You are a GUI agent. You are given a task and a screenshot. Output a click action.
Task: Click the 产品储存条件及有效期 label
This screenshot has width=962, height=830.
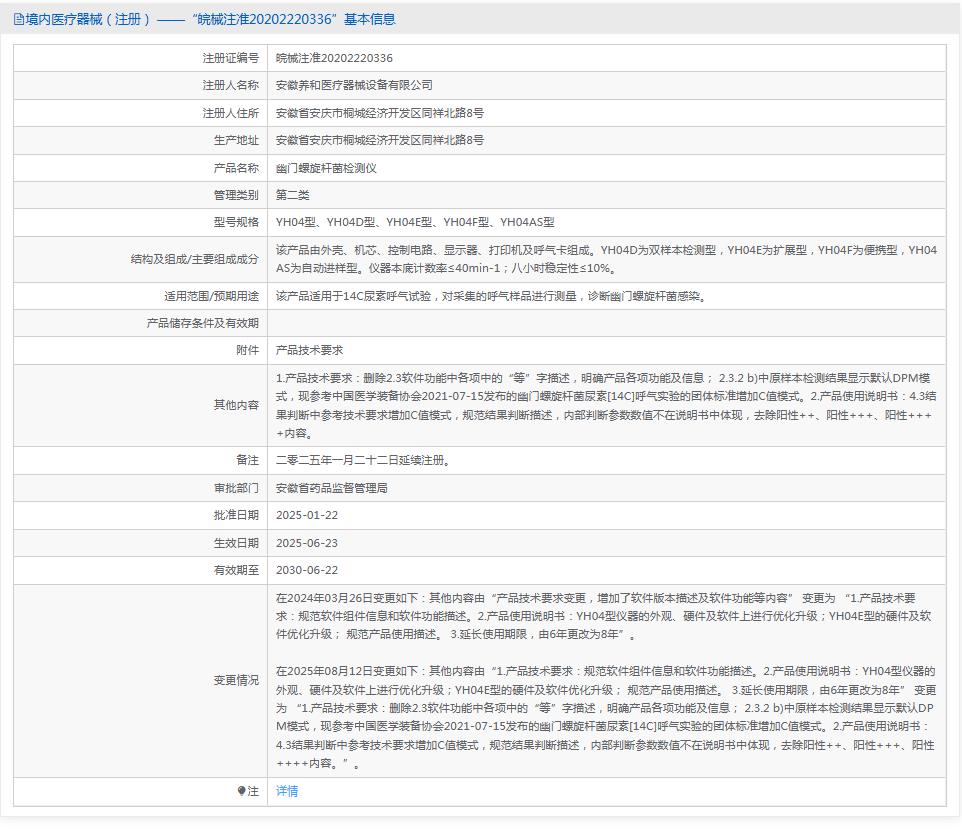202,323
